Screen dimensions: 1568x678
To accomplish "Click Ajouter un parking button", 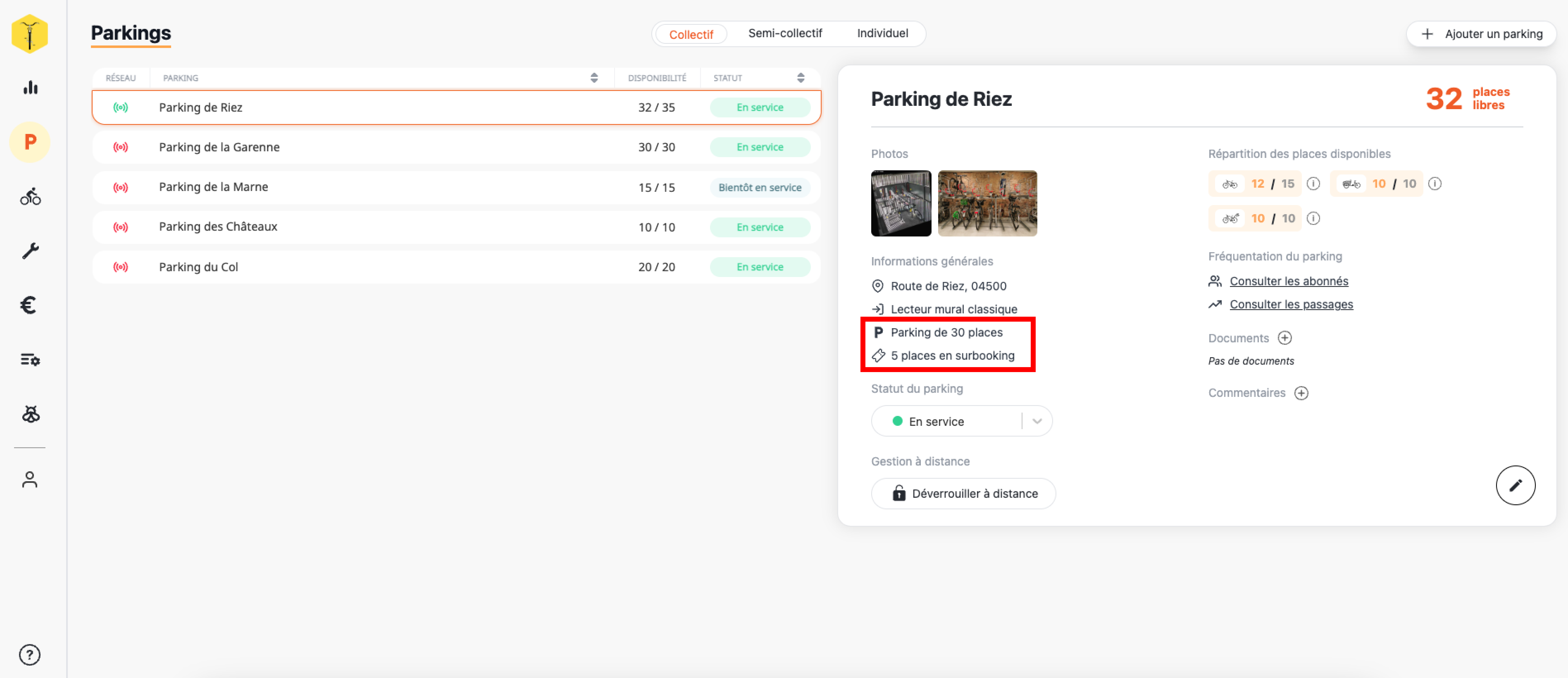I will (1481, 34).
